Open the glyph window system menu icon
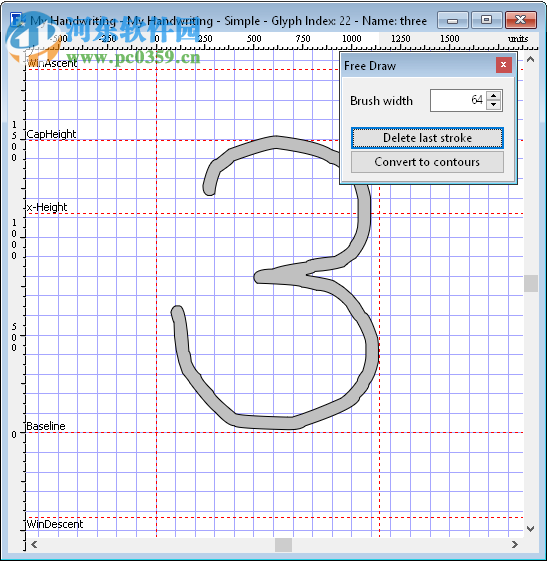This screenshot has height=561, width=556. [16, 19]
